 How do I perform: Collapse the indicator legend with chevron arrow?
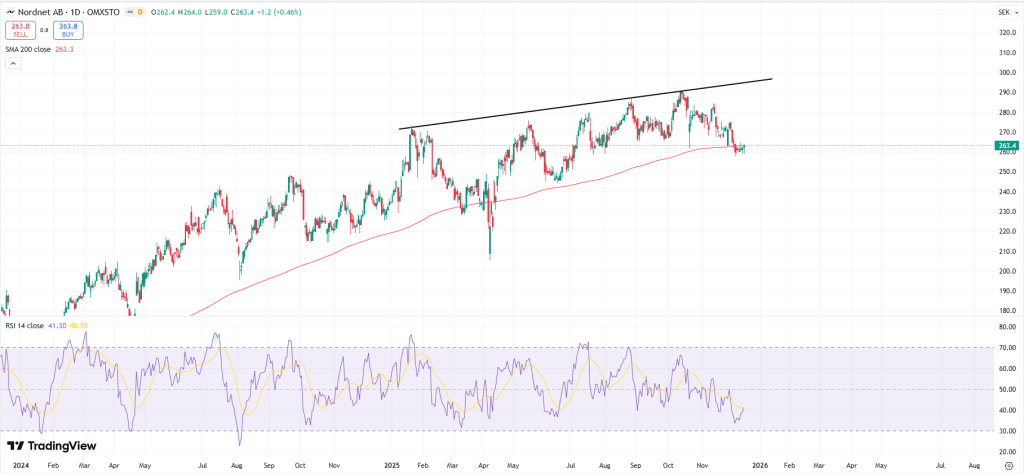14,63
